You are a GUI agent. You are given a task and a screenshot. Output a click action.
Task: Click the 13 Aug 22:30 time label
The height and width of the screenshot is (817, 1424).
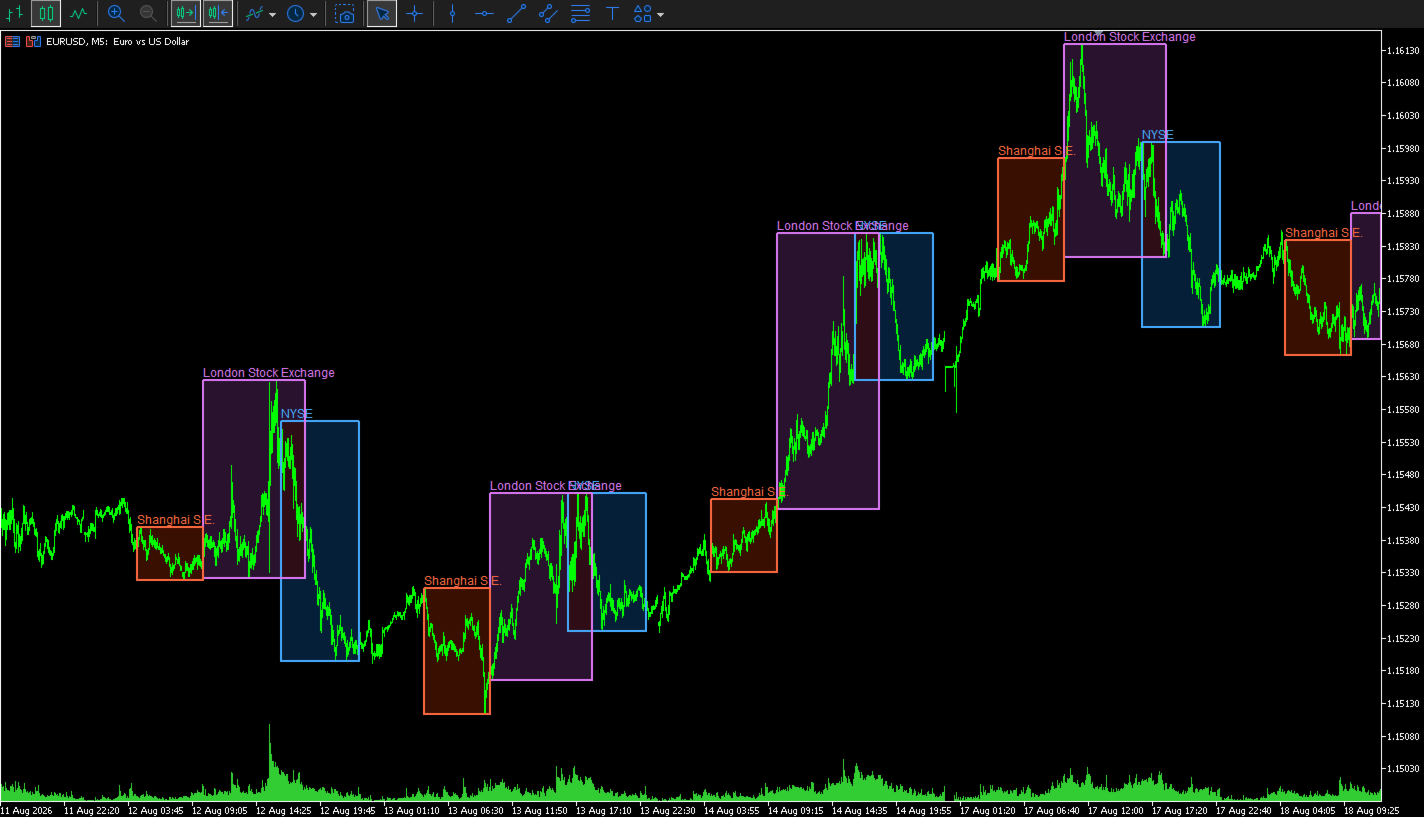tap(667, 810)
